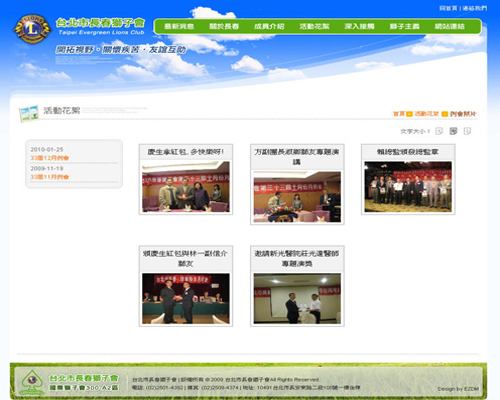Click the 活動花絮 section book icon
The image size is (500, 400).
tap(29, 113)
